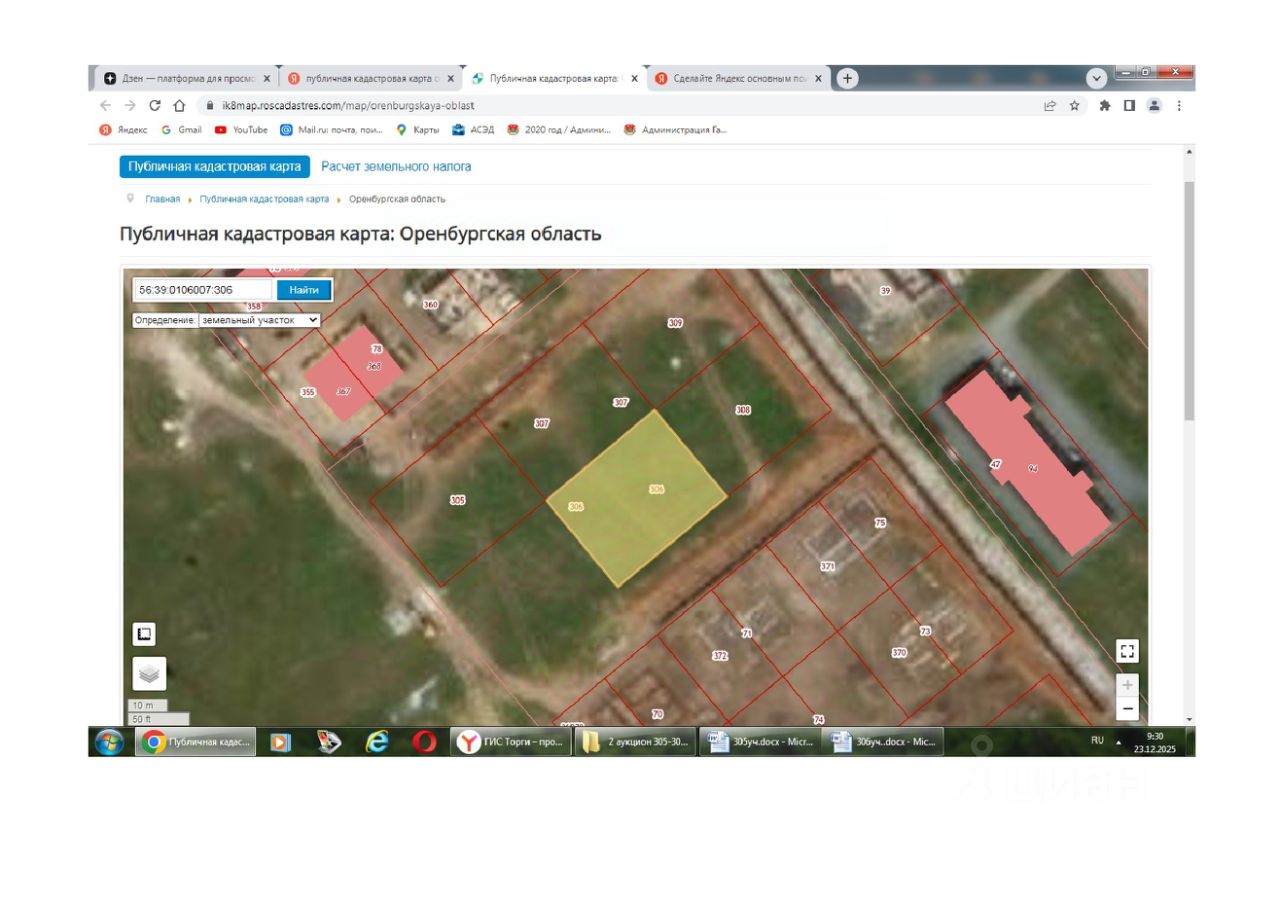The width and height of the screenshot is (1280, 905).
Task: Open the YouTube bookmark
Action: 241,130
